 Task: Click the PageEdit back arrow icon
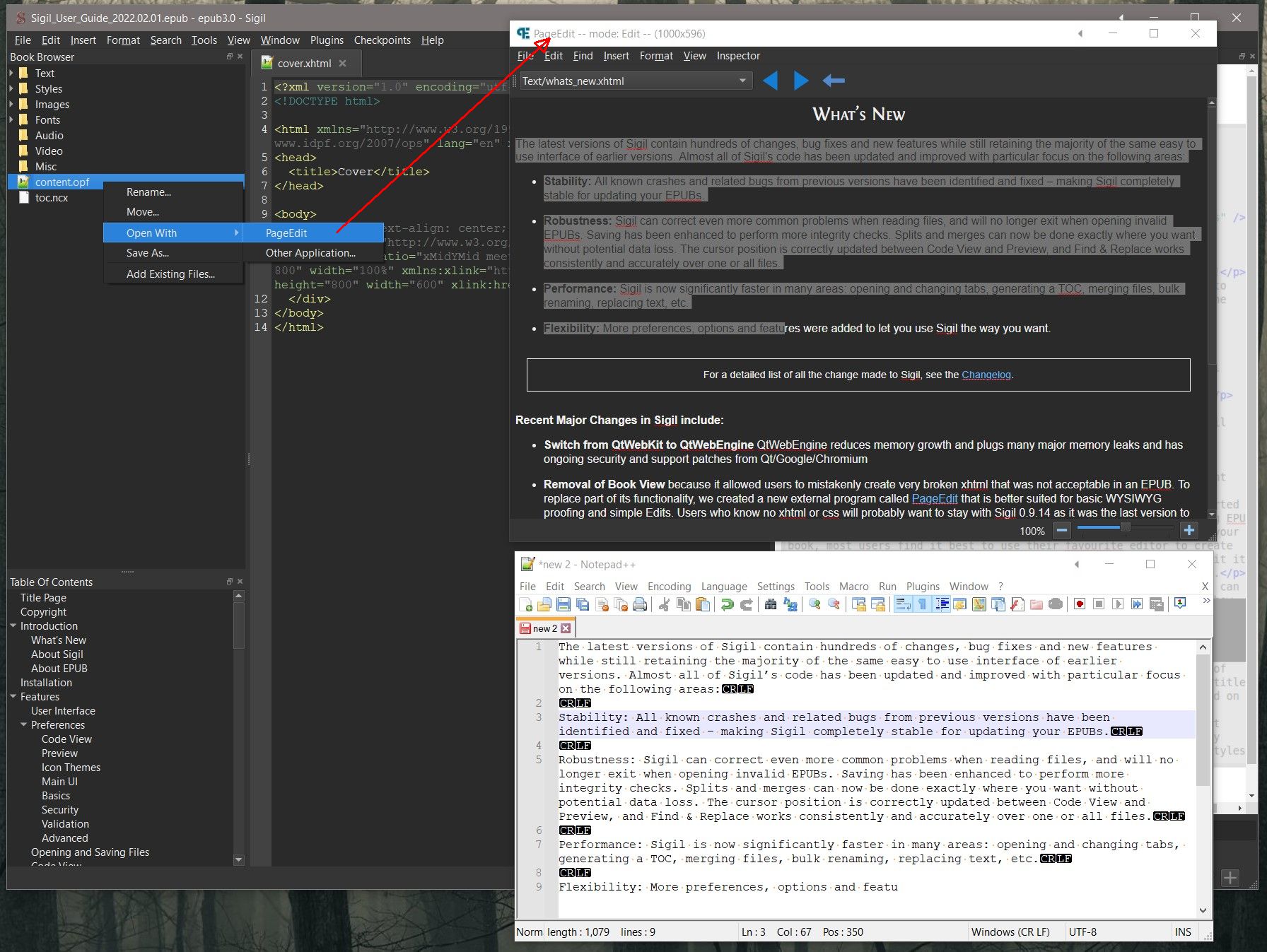pyautogui.click(x=834, y=81)
